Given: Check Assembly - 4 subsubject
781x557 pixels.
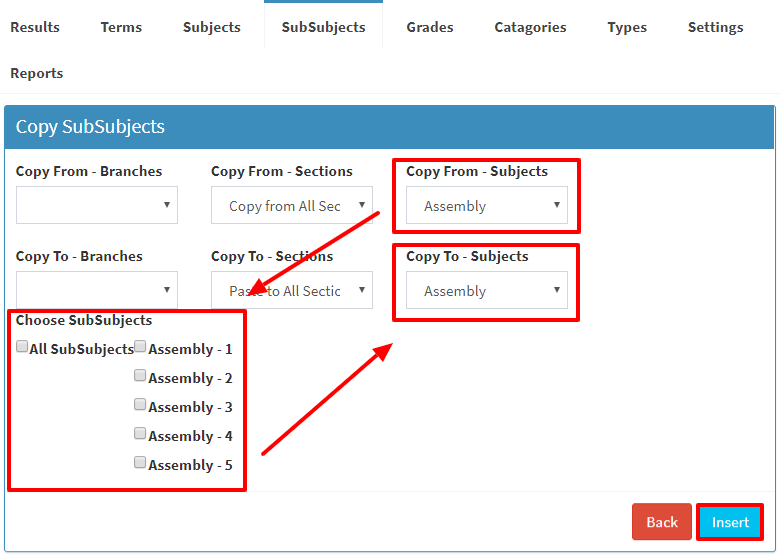Looking at the screenshot, I should click(140, 433).
